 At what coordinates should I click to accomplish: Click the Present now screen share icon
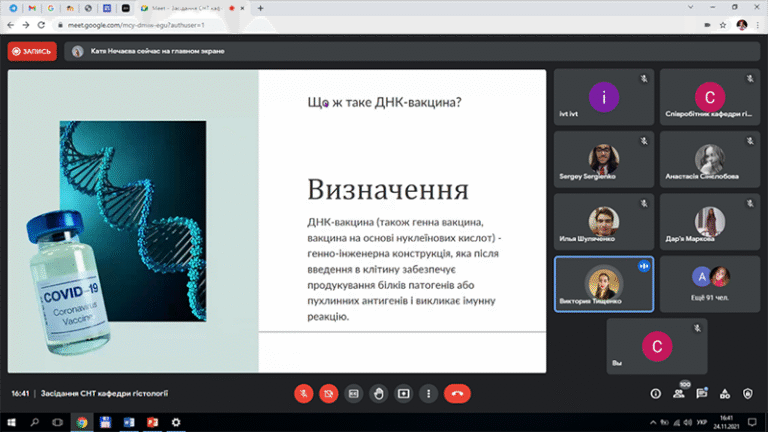pyautogui.click(x=404, y=393)
